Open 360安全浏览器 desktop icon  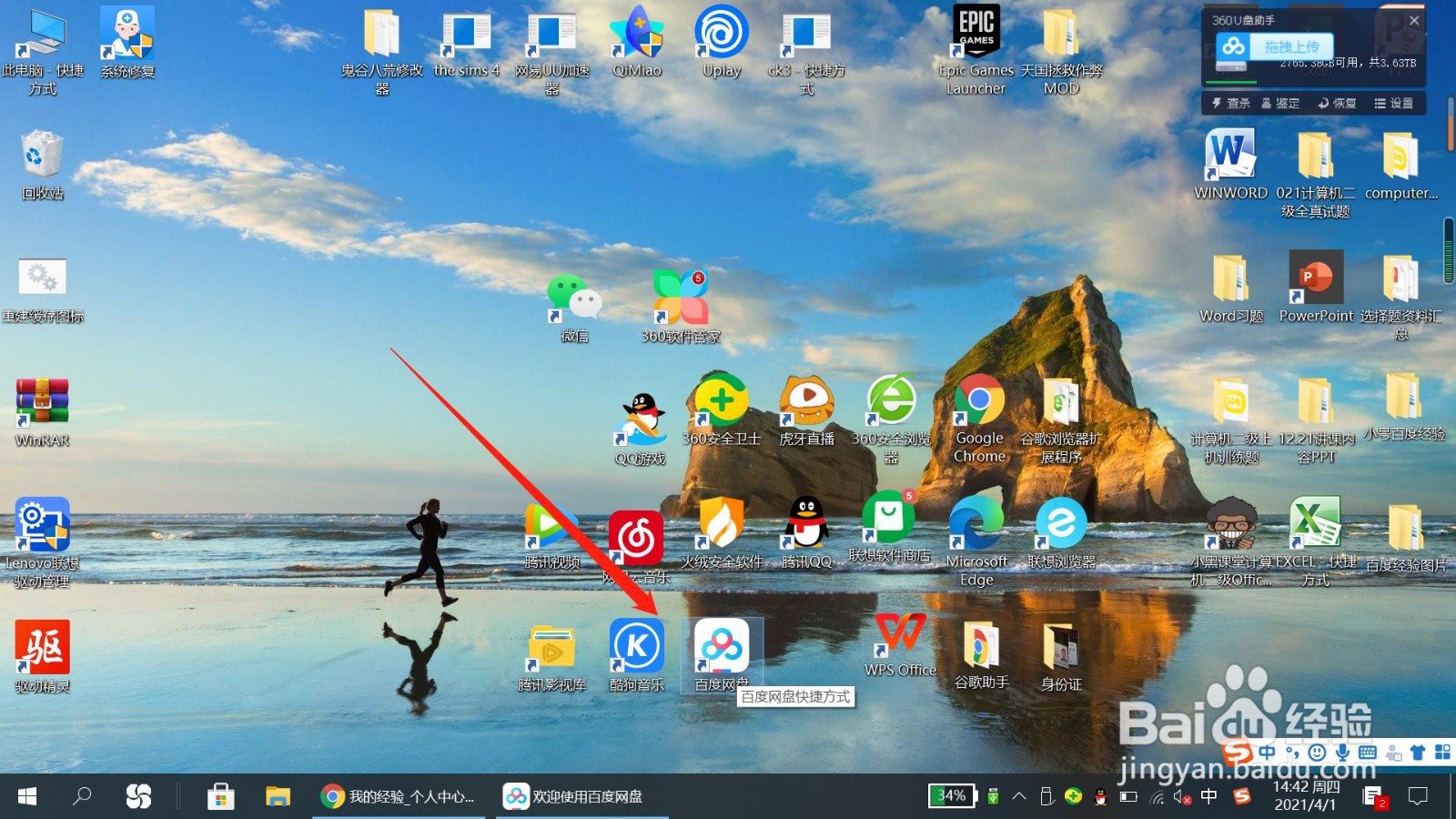891,419
